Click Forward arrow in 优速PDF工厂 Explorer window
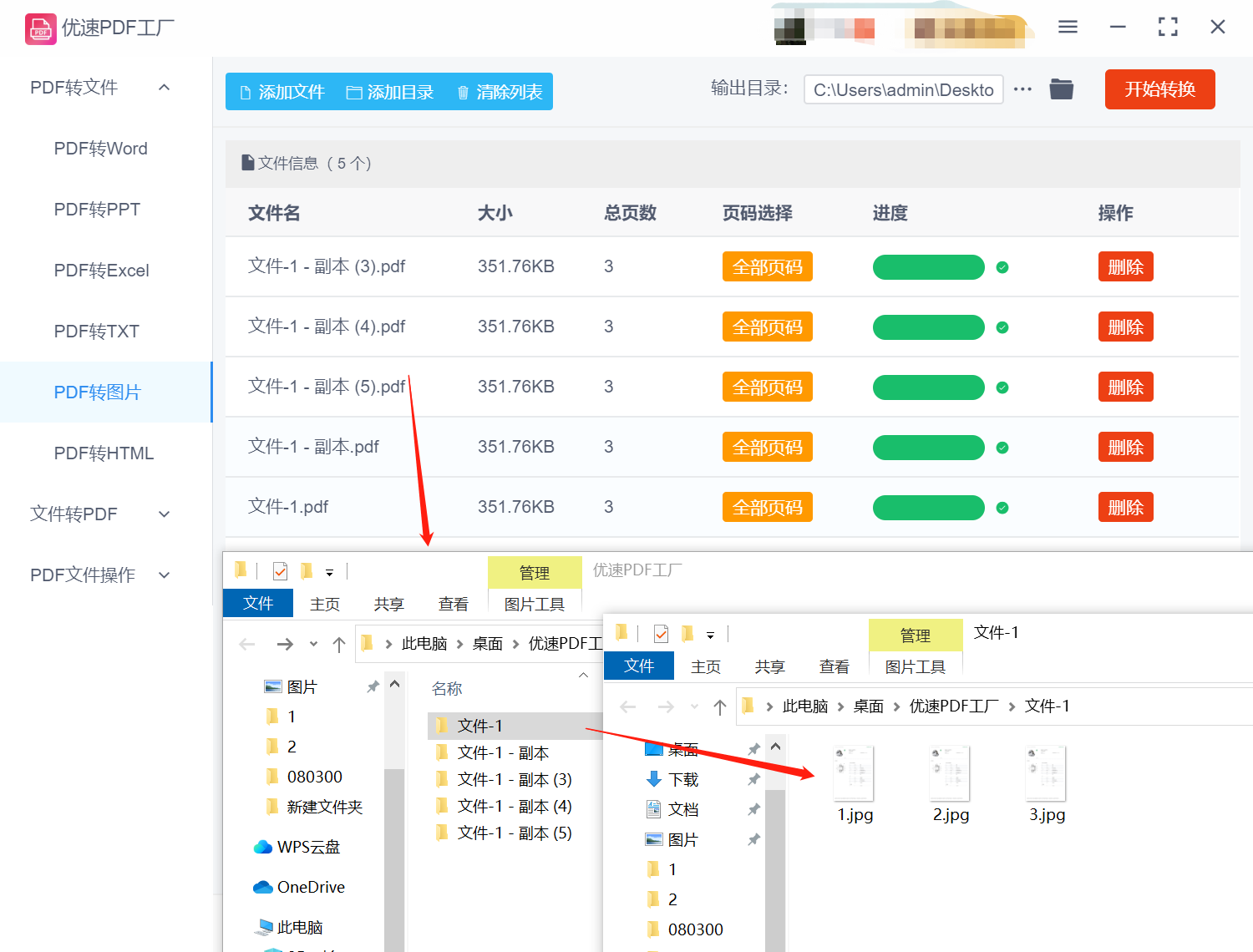Viewport: 1253px width, 952px height. 285,644
